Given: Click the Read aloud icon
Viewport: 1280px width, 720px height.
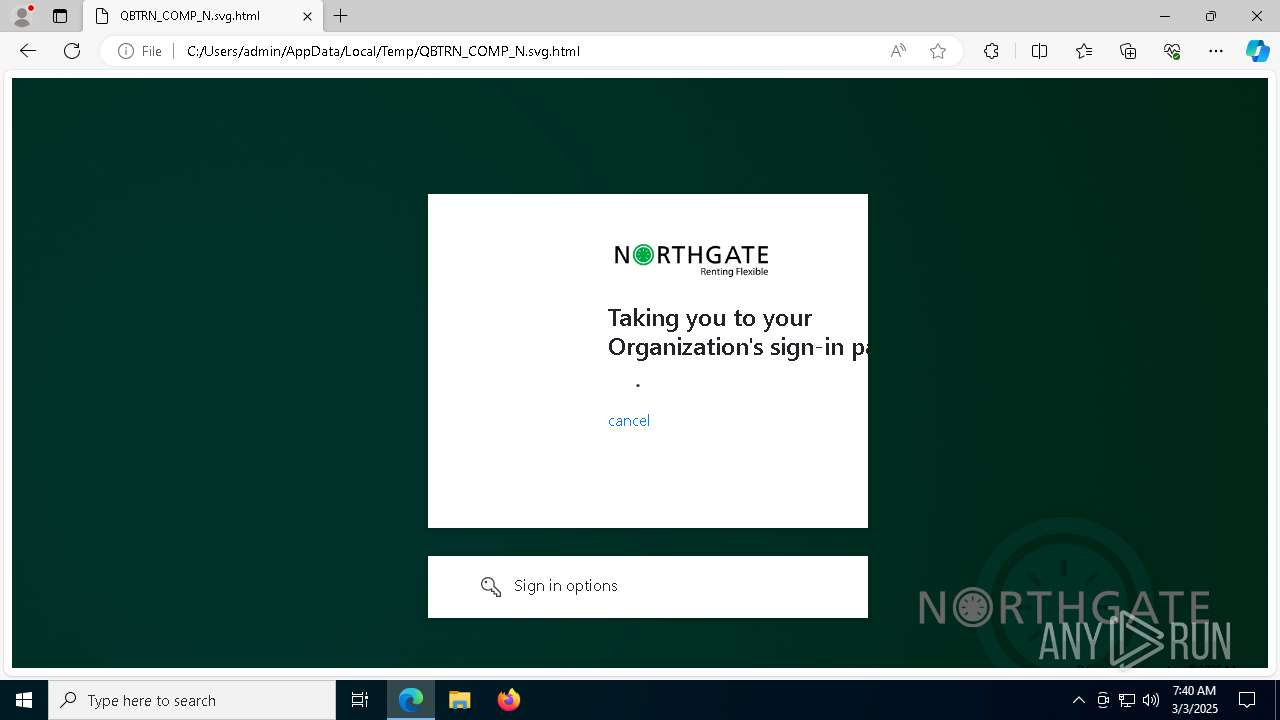Looking at the screenshot, I should coord(898,51).
